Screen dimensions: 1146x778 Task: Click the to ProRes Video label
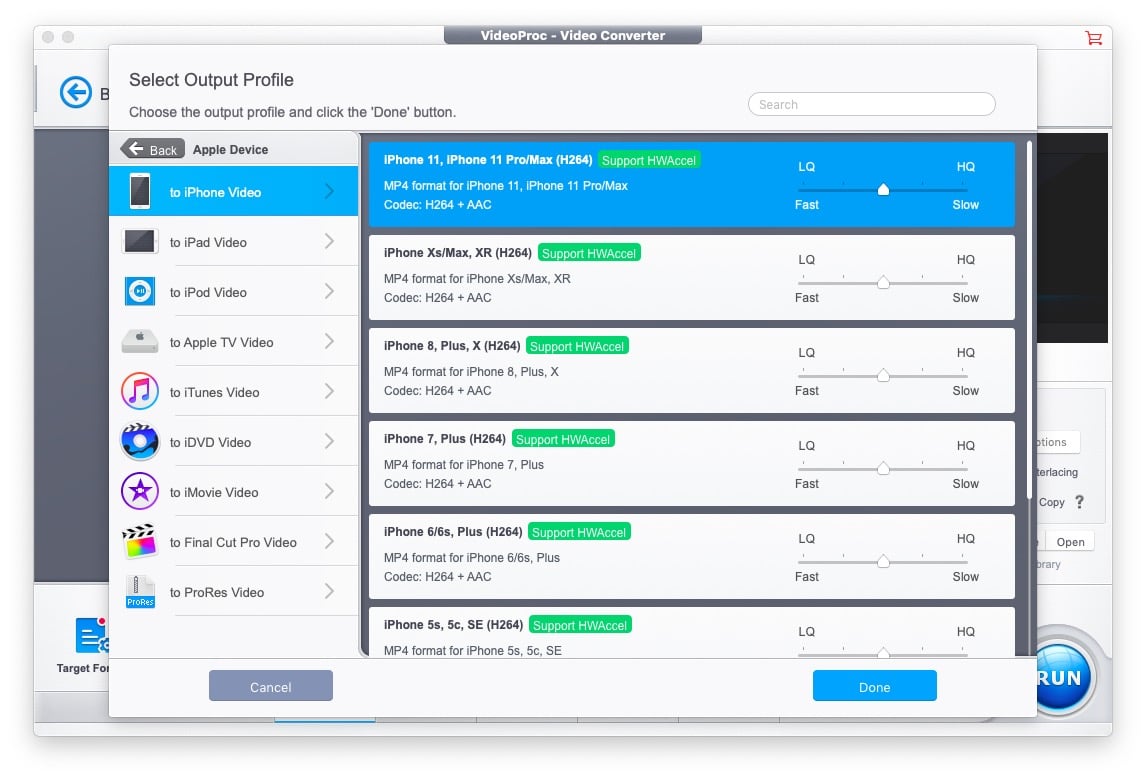[x=217, y=592]
